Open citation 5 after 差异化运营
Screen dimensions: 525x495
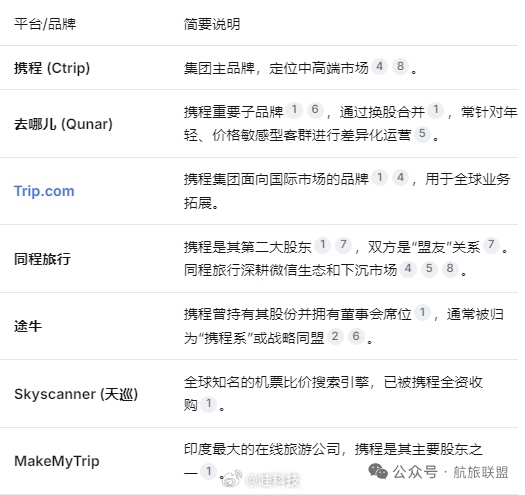click(422, 134)
